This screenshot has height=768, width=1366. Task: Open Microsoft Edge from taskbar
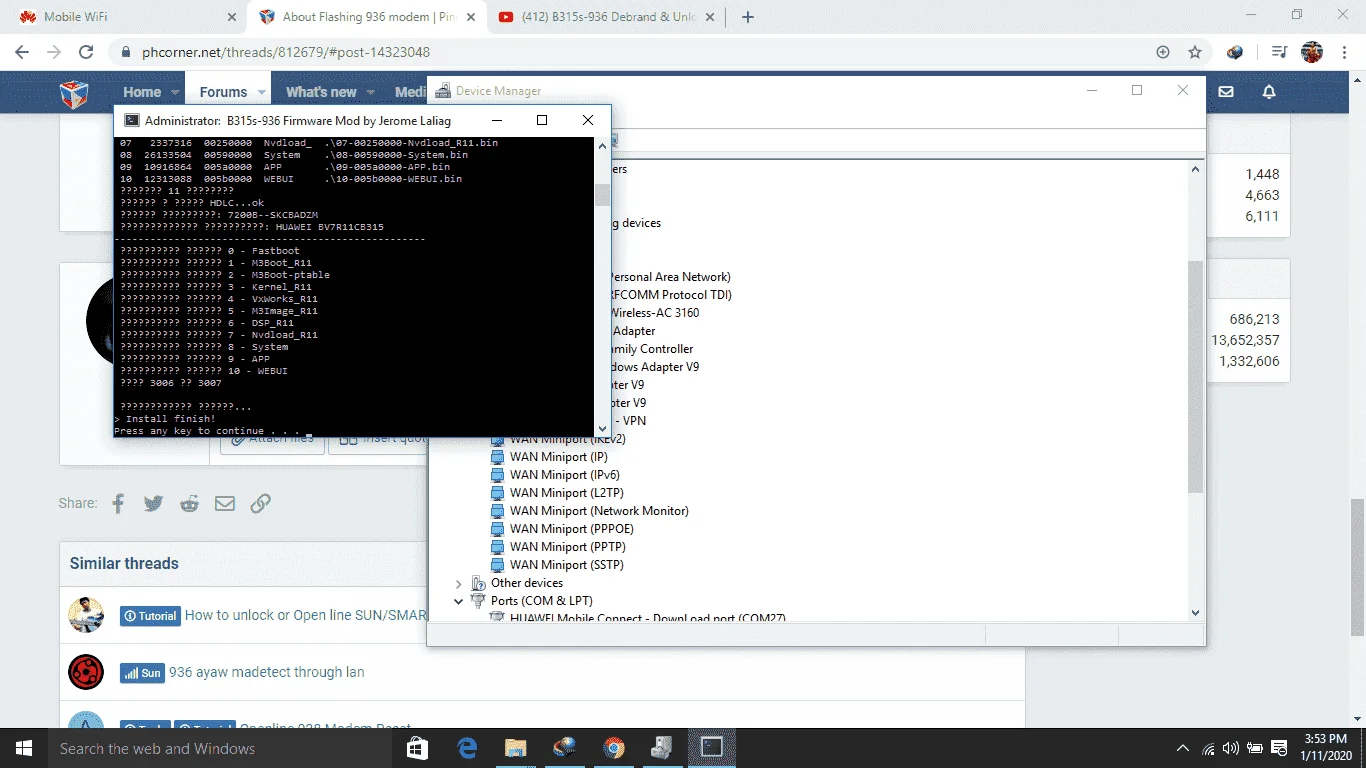pyautogui.click(x=467, y=748)
